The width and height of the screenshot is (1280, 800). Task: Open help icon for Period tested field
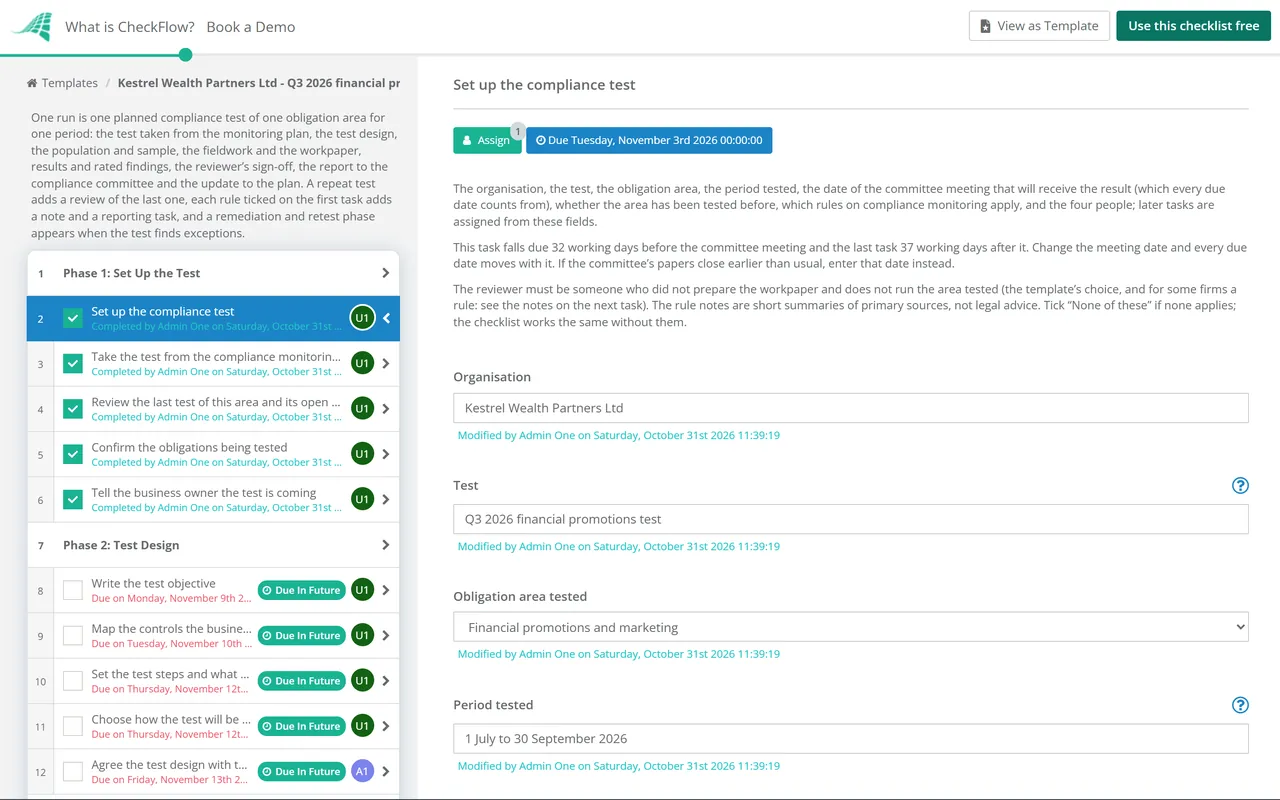1240,705
